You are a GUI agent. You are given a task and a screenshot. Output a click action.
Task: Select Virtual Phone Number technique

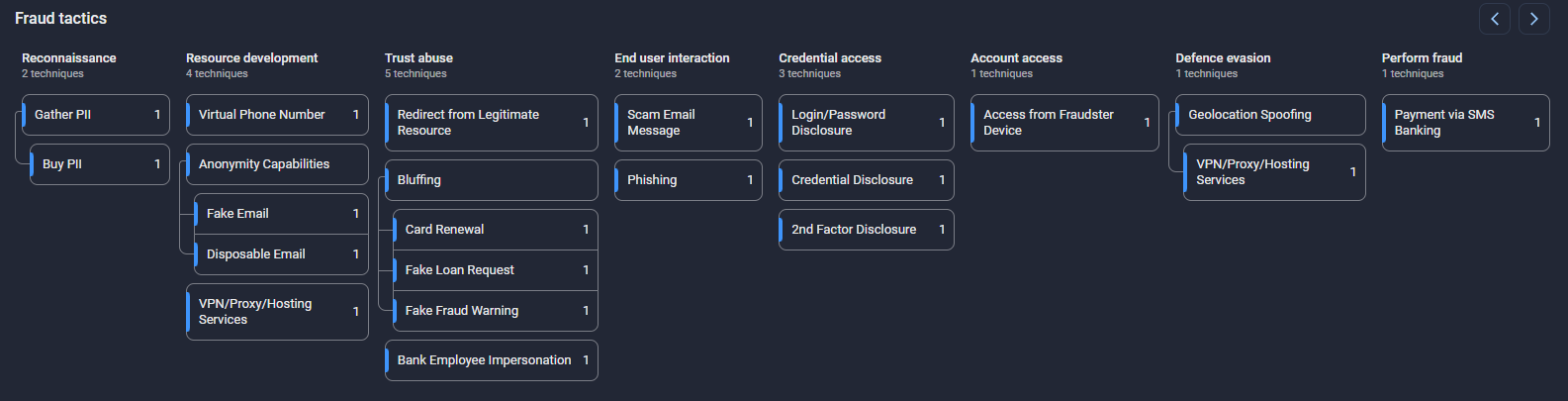[x=277, y=115]
